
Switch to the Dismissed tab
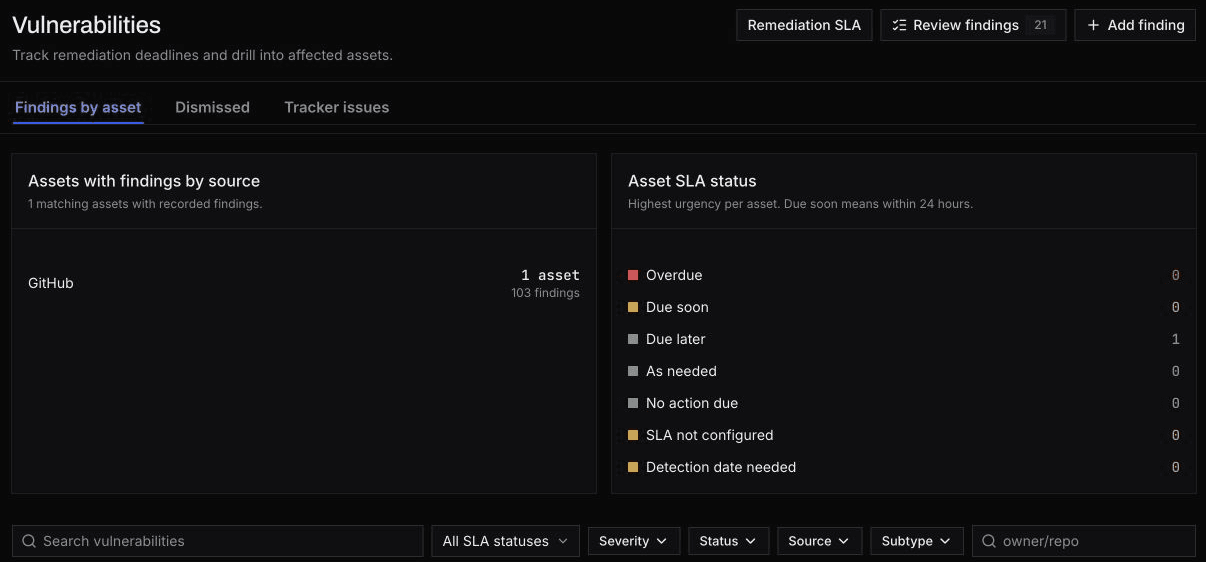pos(212,107)
